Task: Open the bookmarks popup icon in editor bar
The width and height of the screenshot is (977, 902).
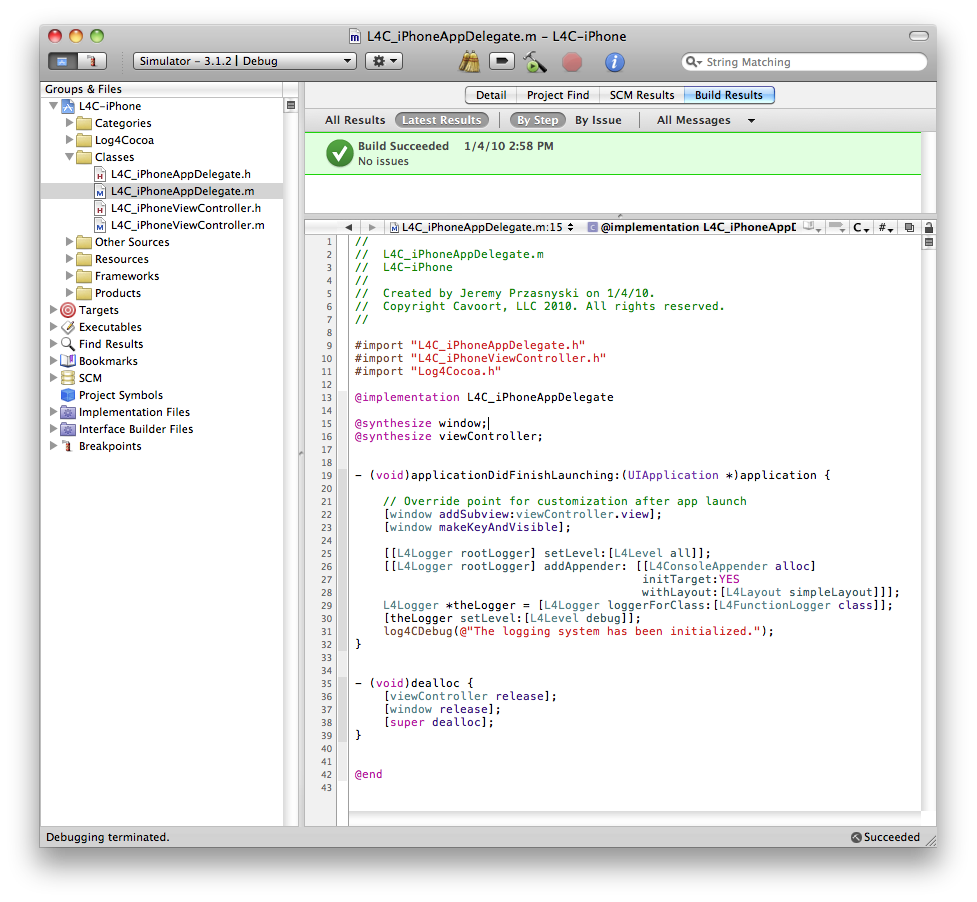Action: [x=812, y=227]
